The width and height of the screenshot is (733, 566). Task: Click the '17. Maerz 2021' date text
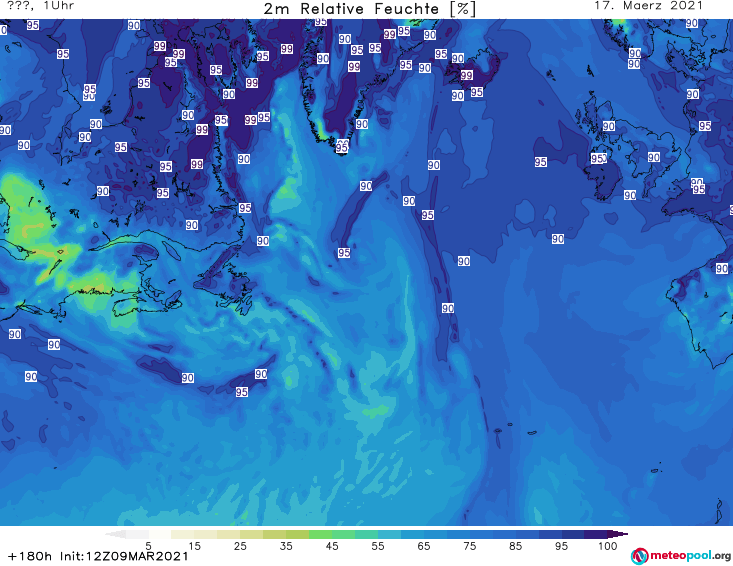pos(648,6)
